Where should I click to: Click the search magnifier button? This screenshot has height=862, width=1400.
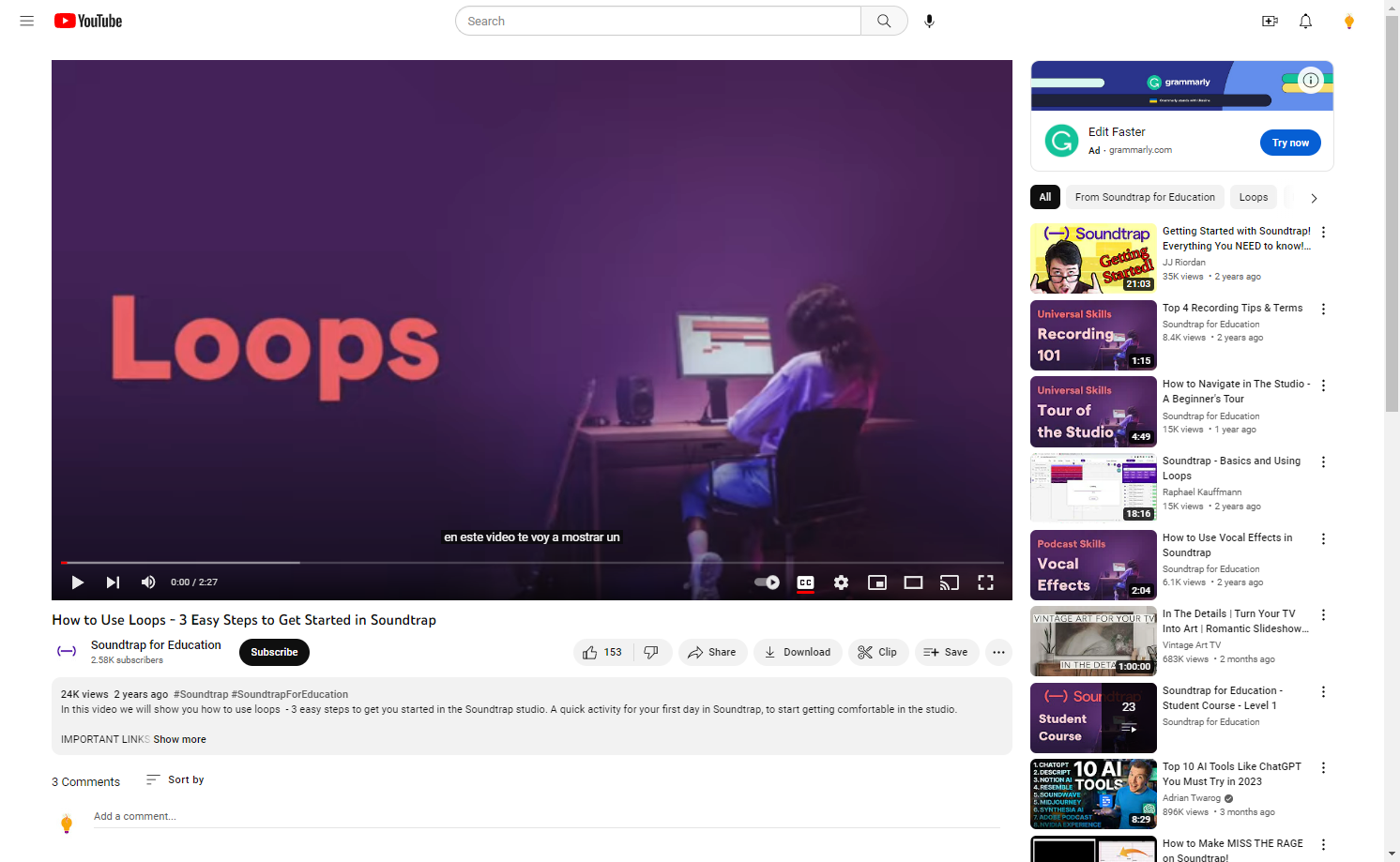pyautogui.click(x=884, y=21)
